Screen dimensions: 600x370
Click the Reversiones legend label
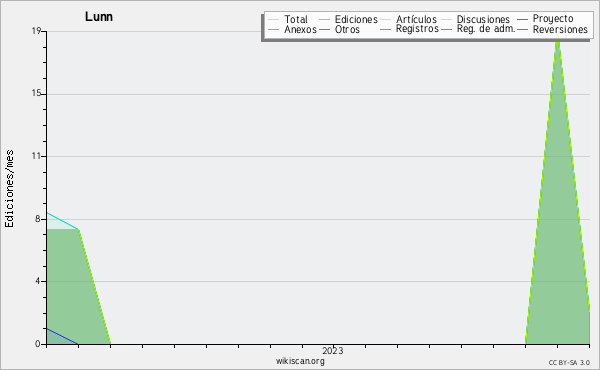point(560,29)
